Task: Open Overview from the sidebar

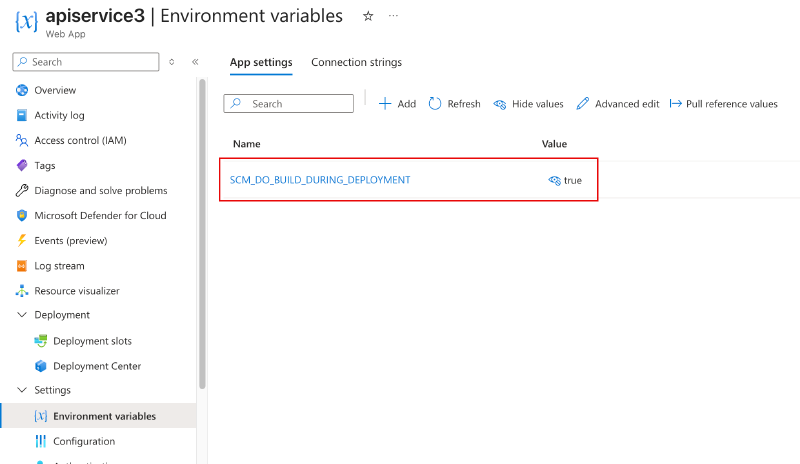Action: point(55,90)
